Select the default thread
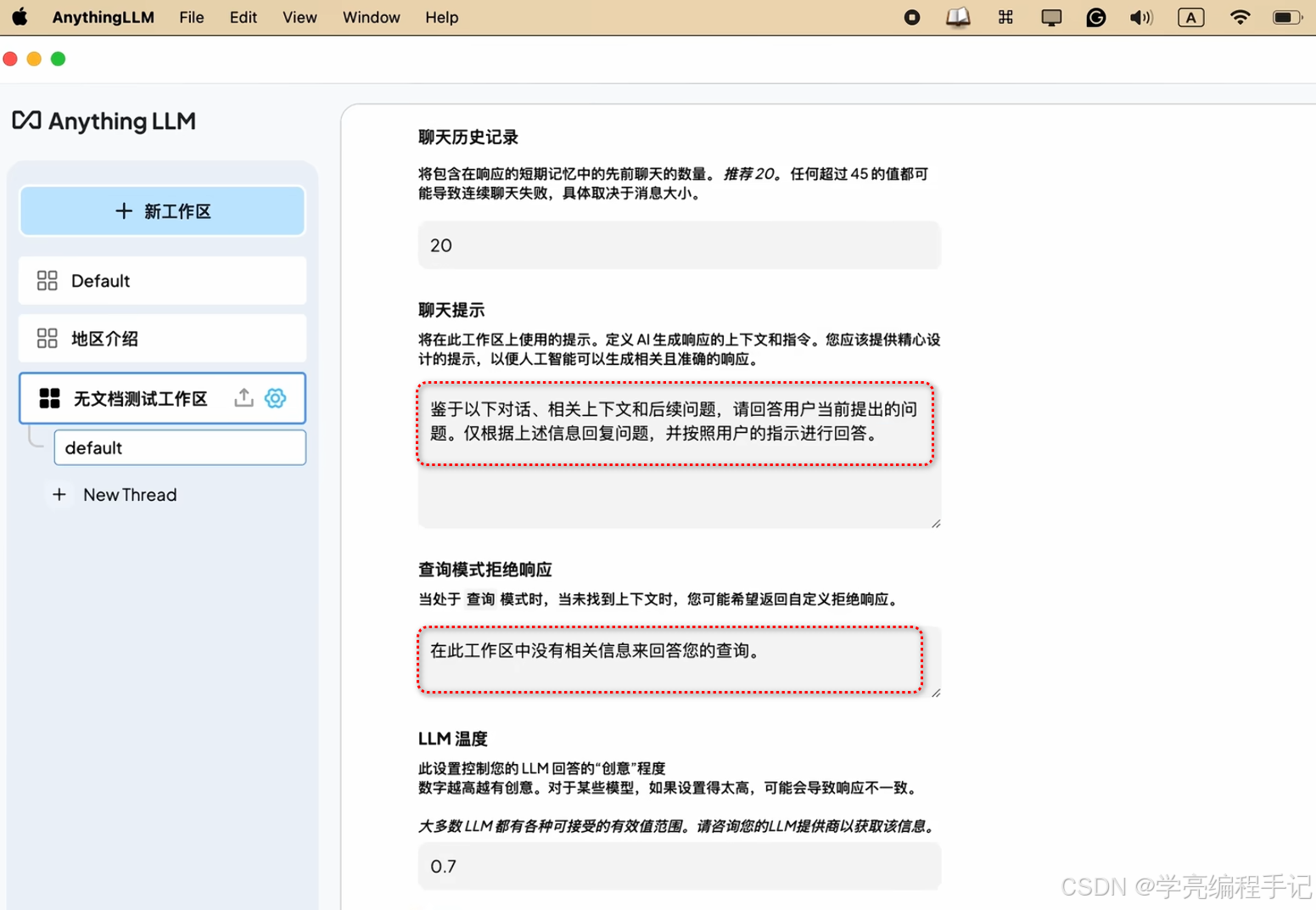Screen dimensions: 1316x910 [180, 447]
